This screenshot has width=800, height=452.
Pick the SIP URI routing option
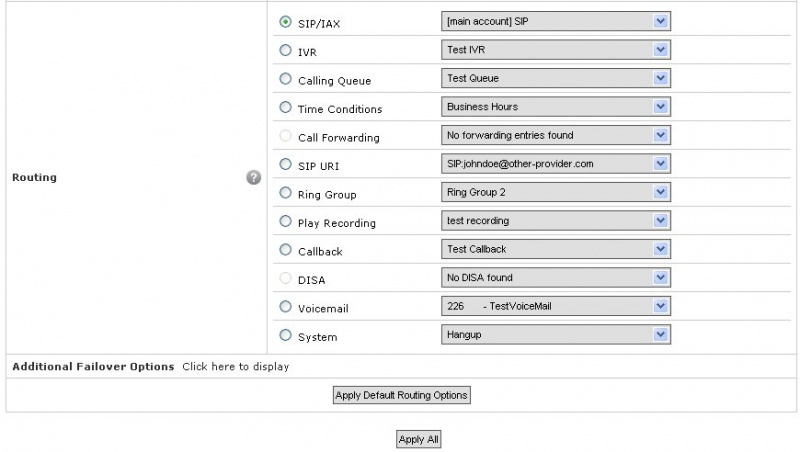click(x=285, y=164)
